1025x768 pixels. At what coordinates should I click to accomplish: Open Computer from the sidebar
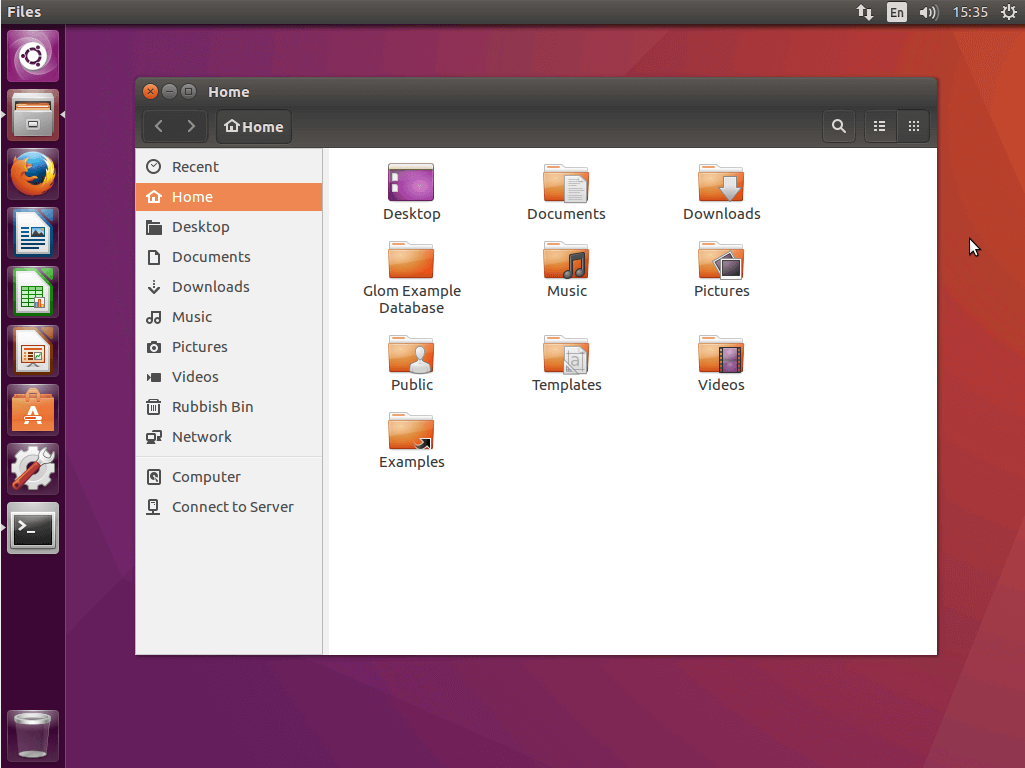229,477
